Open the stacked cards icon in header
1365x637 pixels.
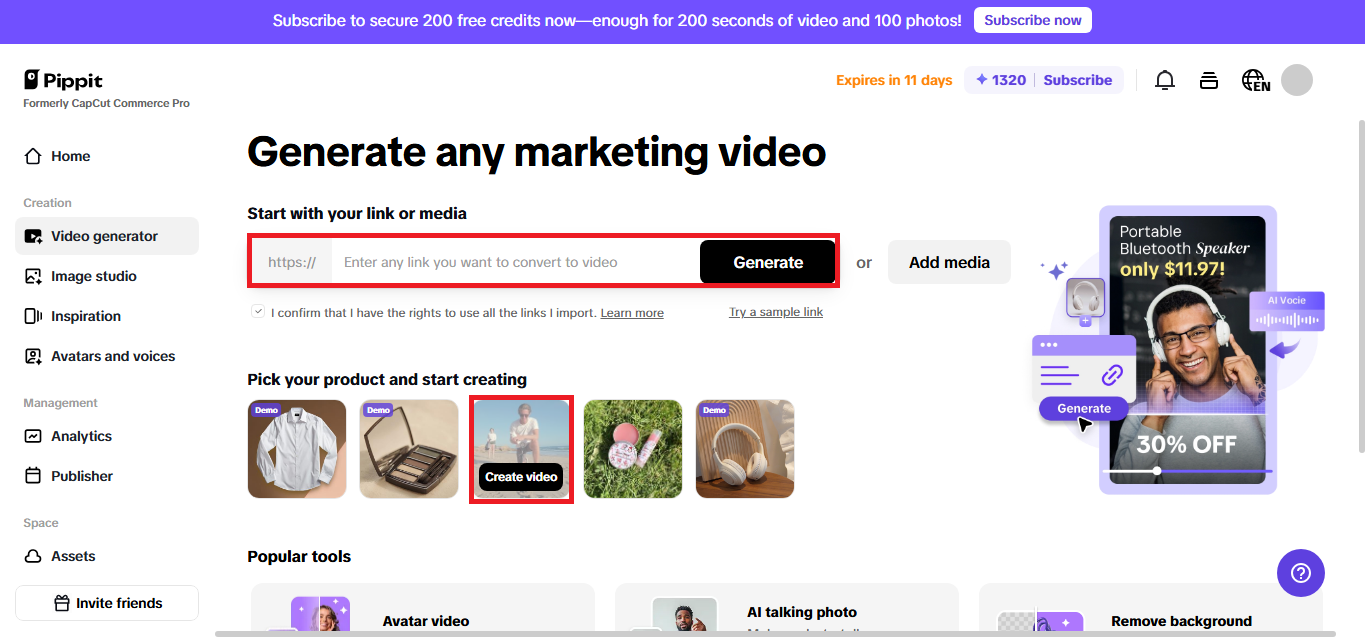coord(1209,80)
